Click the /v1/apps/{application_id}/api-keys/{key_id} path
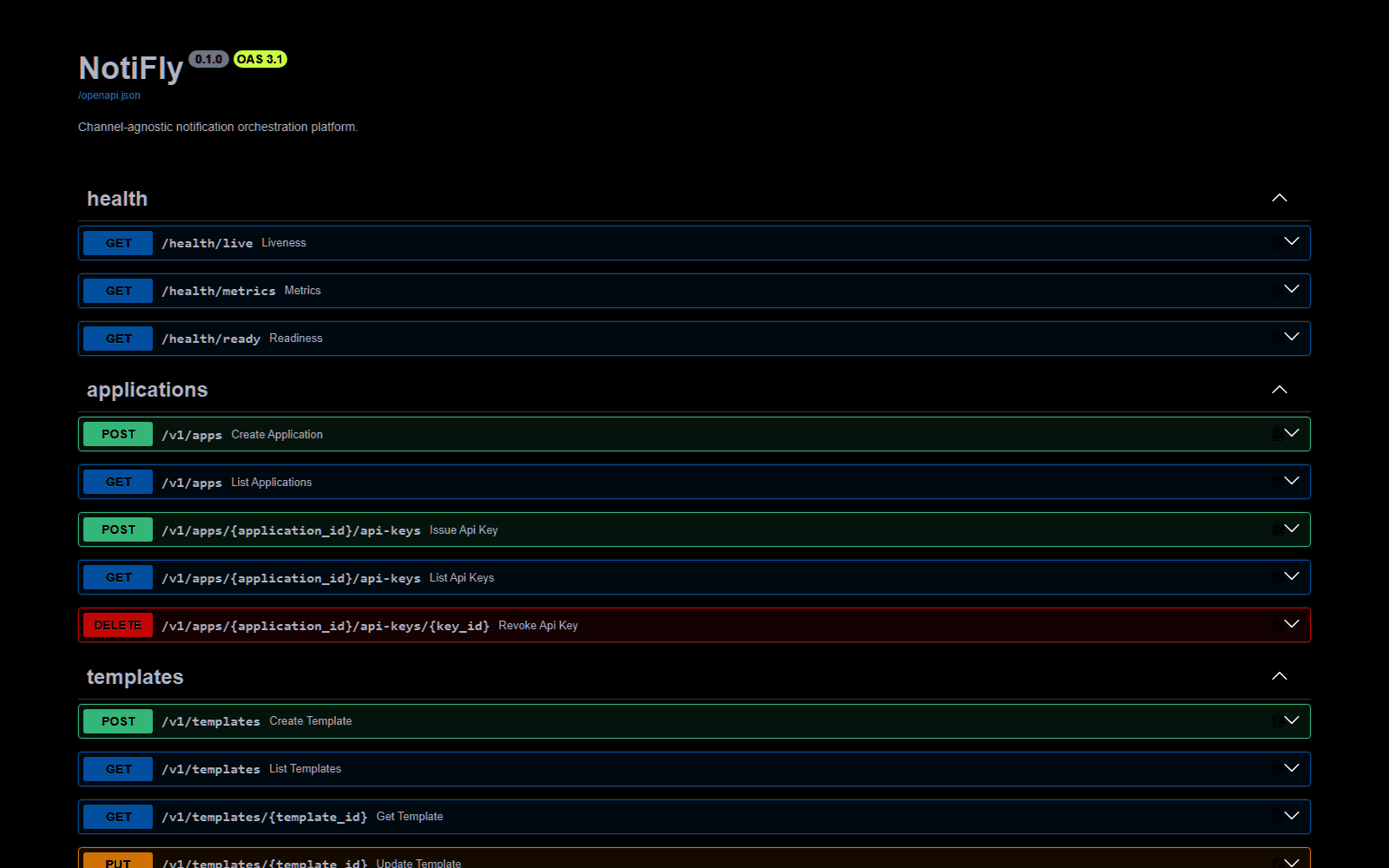 (326, 626)
